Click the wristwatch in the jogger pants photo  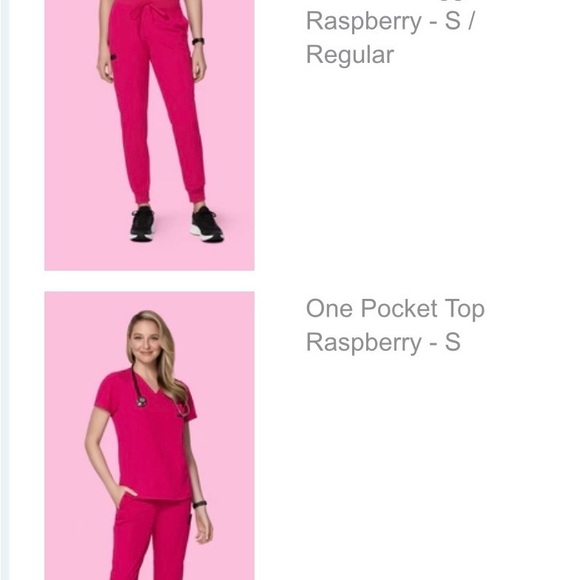tap(198, 41)
